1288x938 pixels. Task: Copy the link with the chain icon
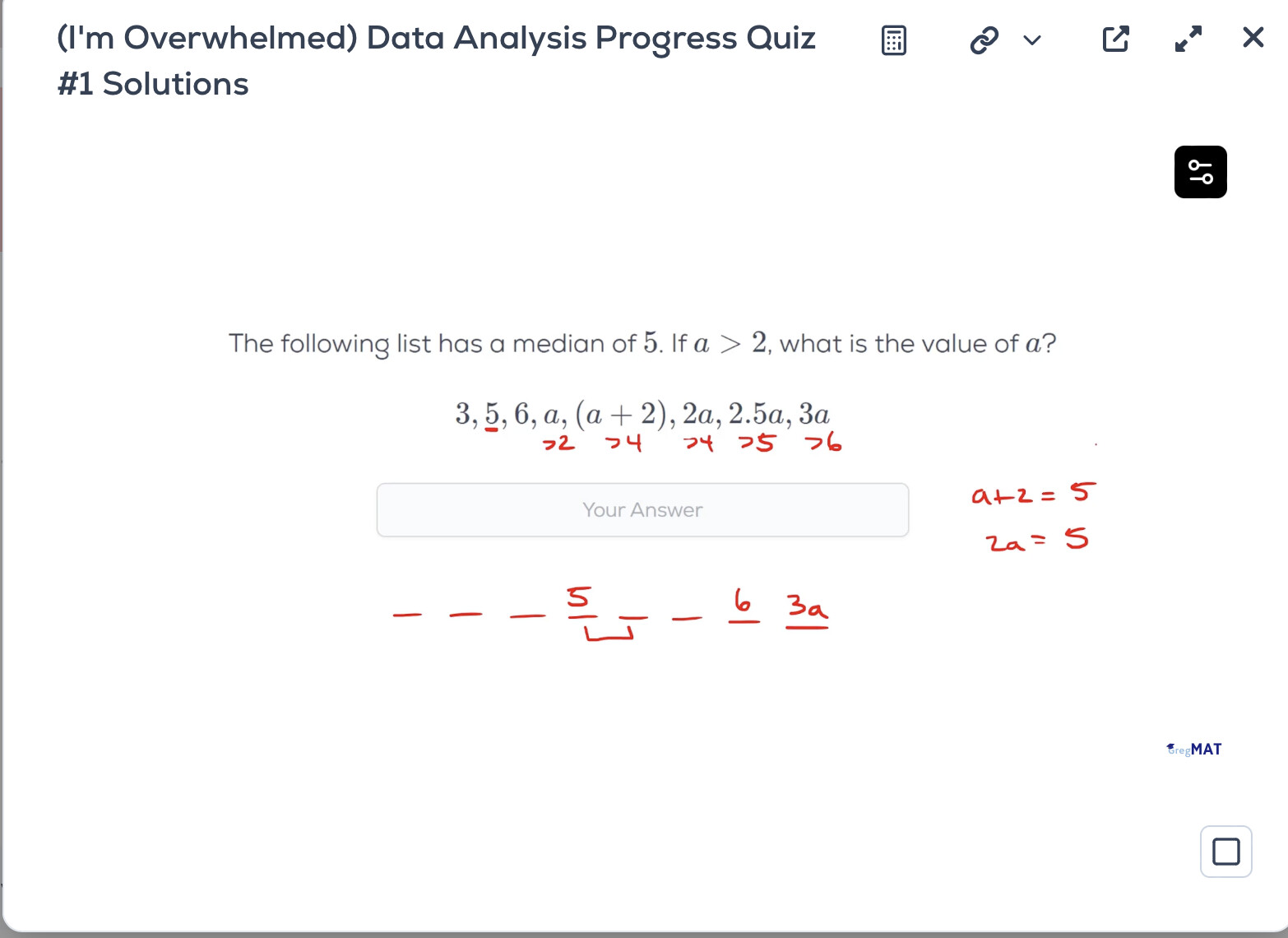[984, 39]
